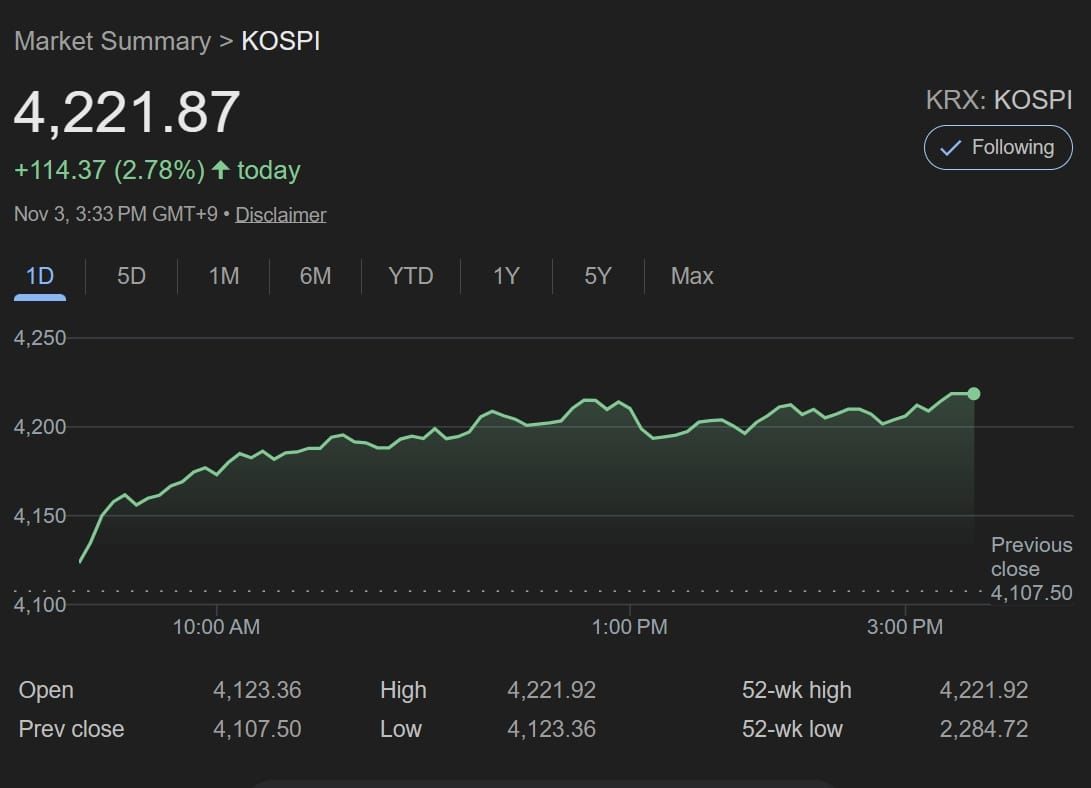Click the Previous close 4,107.50 annotation

pos(1030,568)
